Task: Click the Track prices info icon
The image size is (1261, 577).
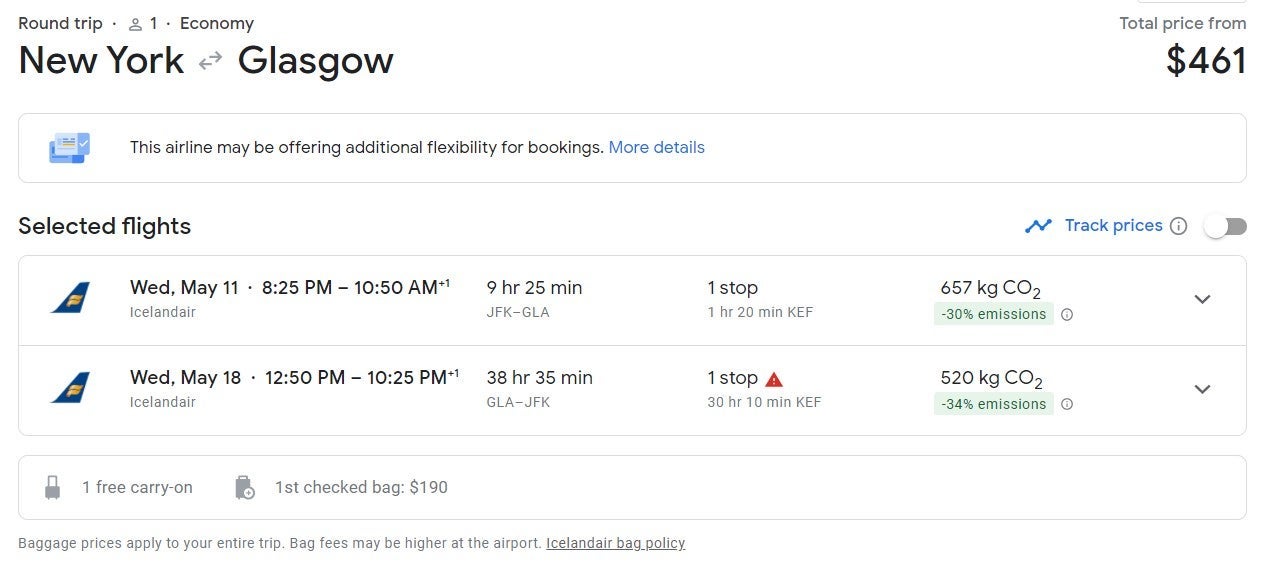Action: tap(1179, 226)
